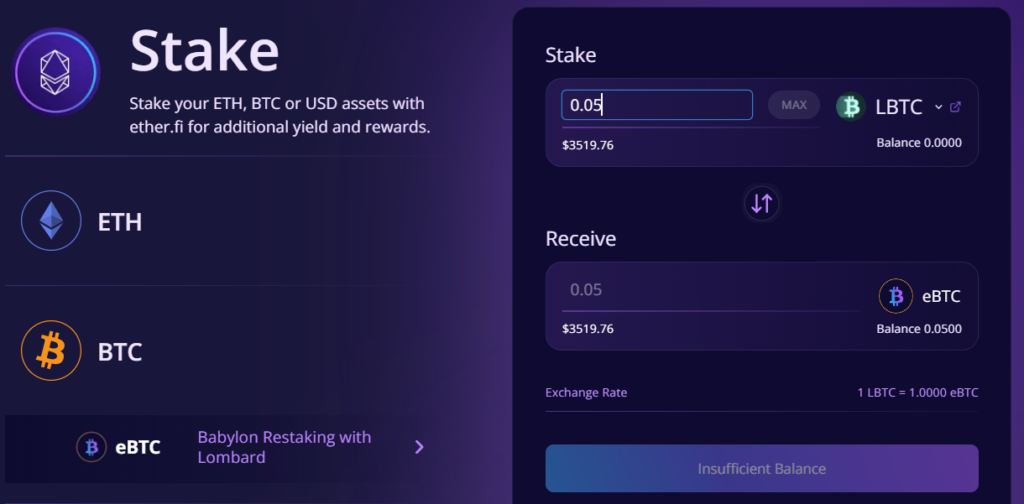Image resolution: width=1024 pixels, height=504 pixels.
Task: Click the MAX amount button
Action: coord(793,104)
